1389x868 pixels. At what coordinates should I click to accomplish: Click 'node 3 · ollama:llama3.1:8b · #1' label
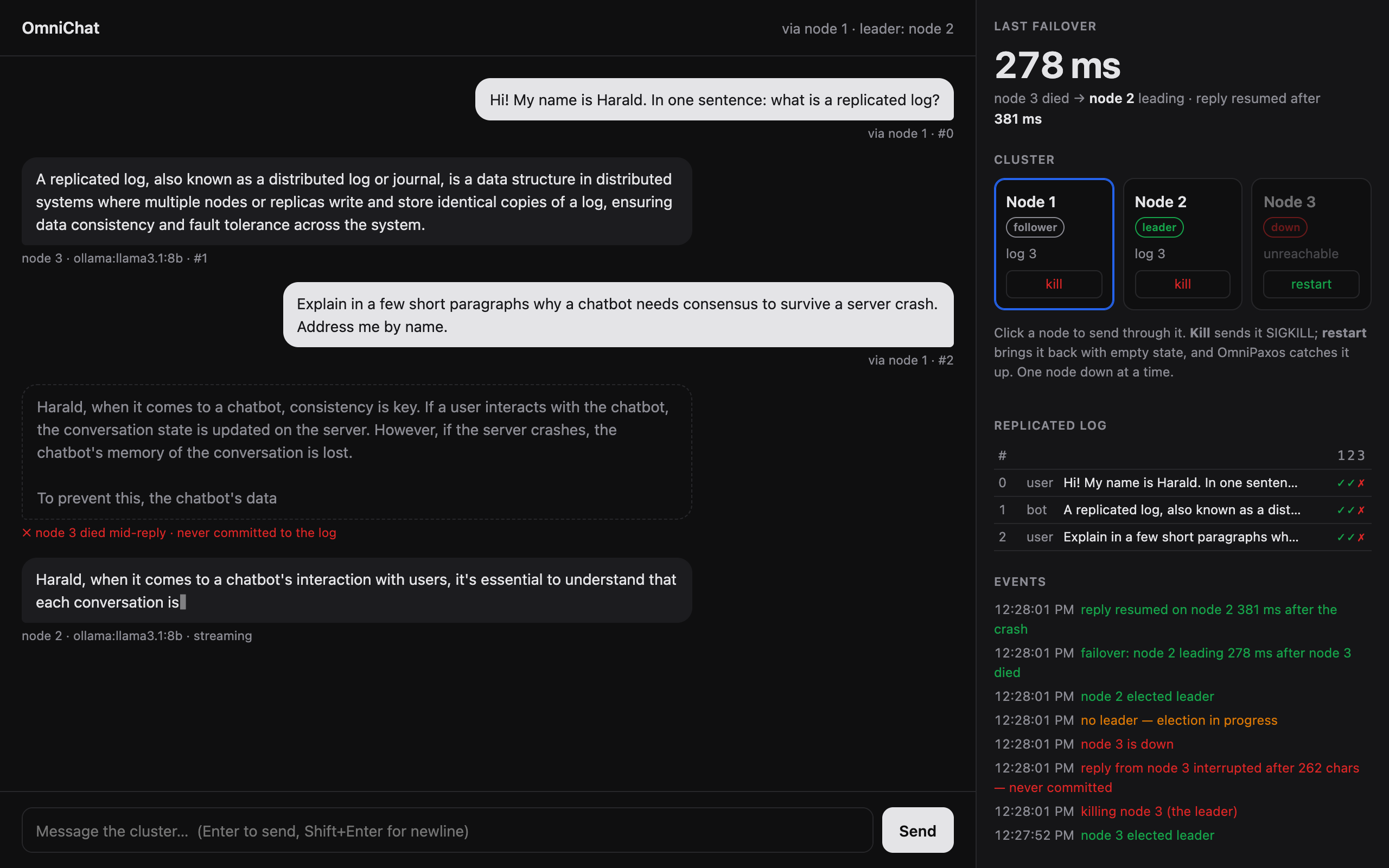tap(115, 258)
